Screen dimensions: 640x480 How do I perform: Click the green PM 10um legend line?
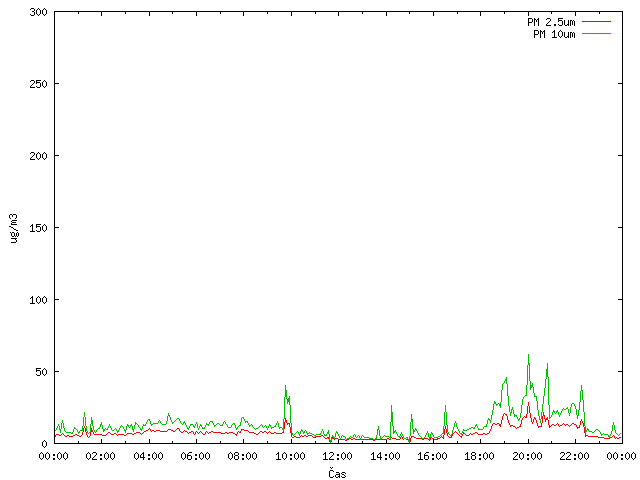(596, 33)
